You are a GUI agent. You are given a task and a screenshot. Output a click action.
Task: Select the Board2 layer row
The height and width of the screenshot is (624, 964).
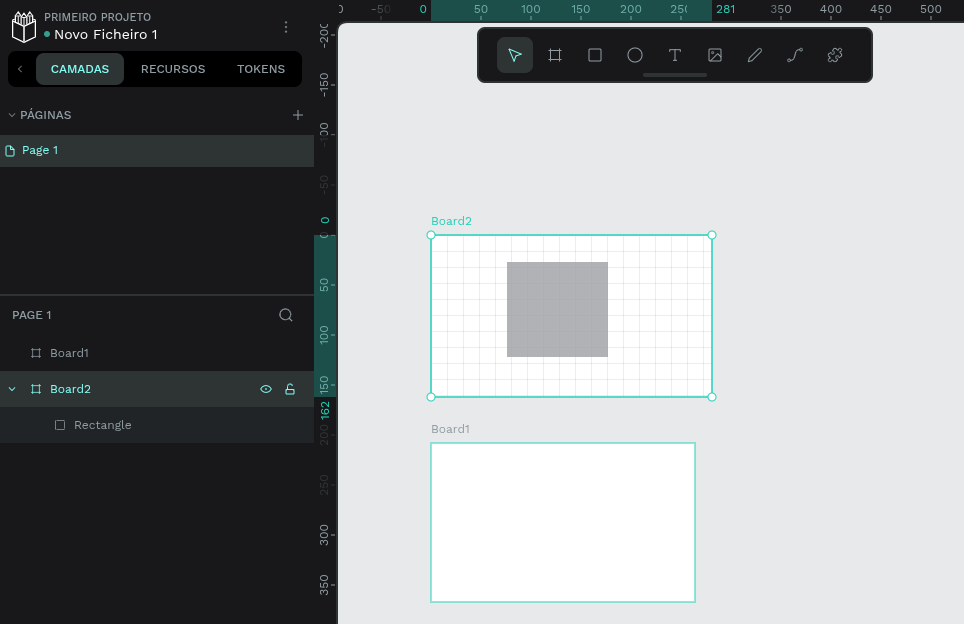point(157,389)
